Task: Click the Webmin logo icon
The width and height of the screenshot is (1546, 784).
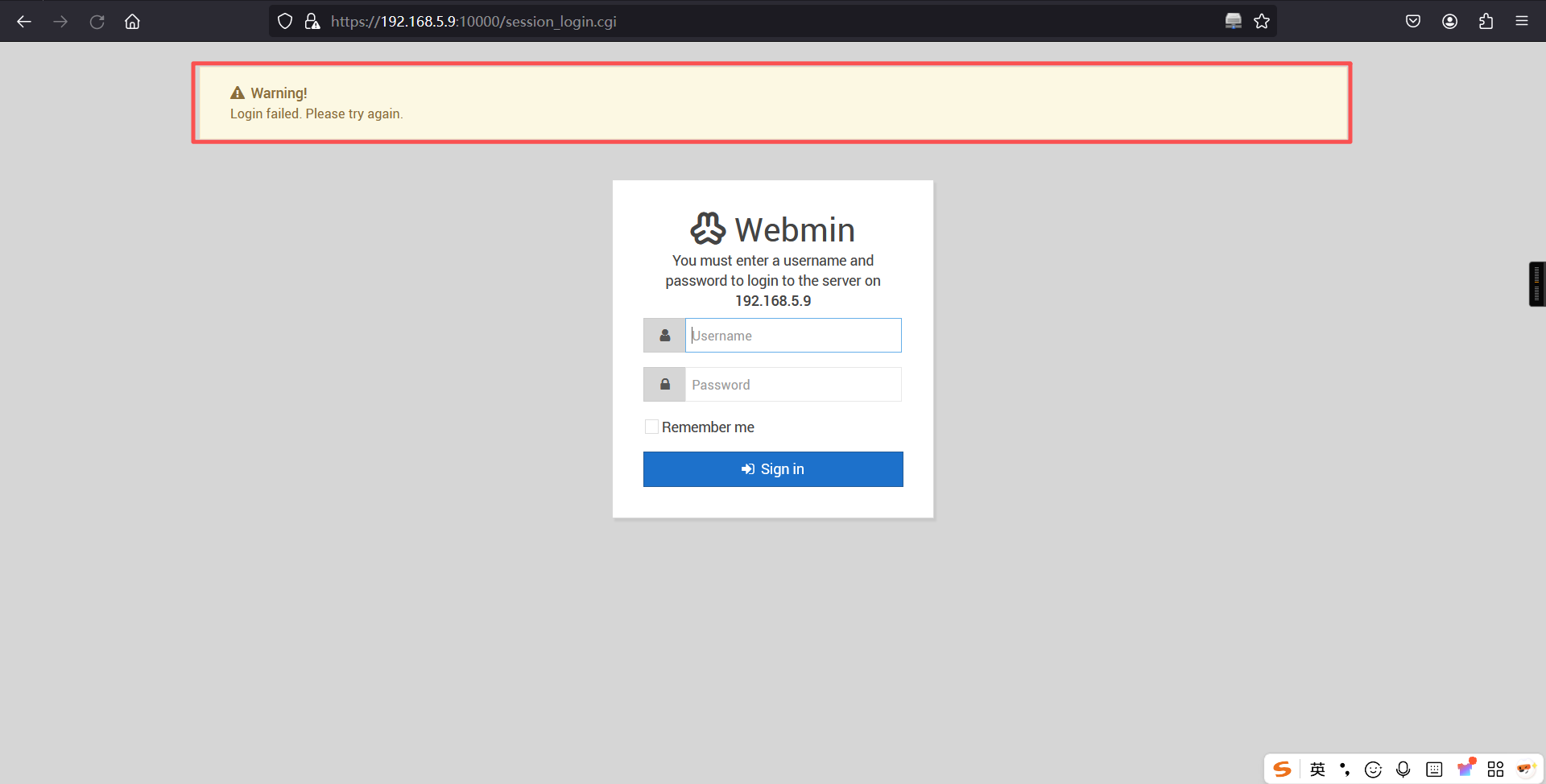Action: click(x=708, y=229)
